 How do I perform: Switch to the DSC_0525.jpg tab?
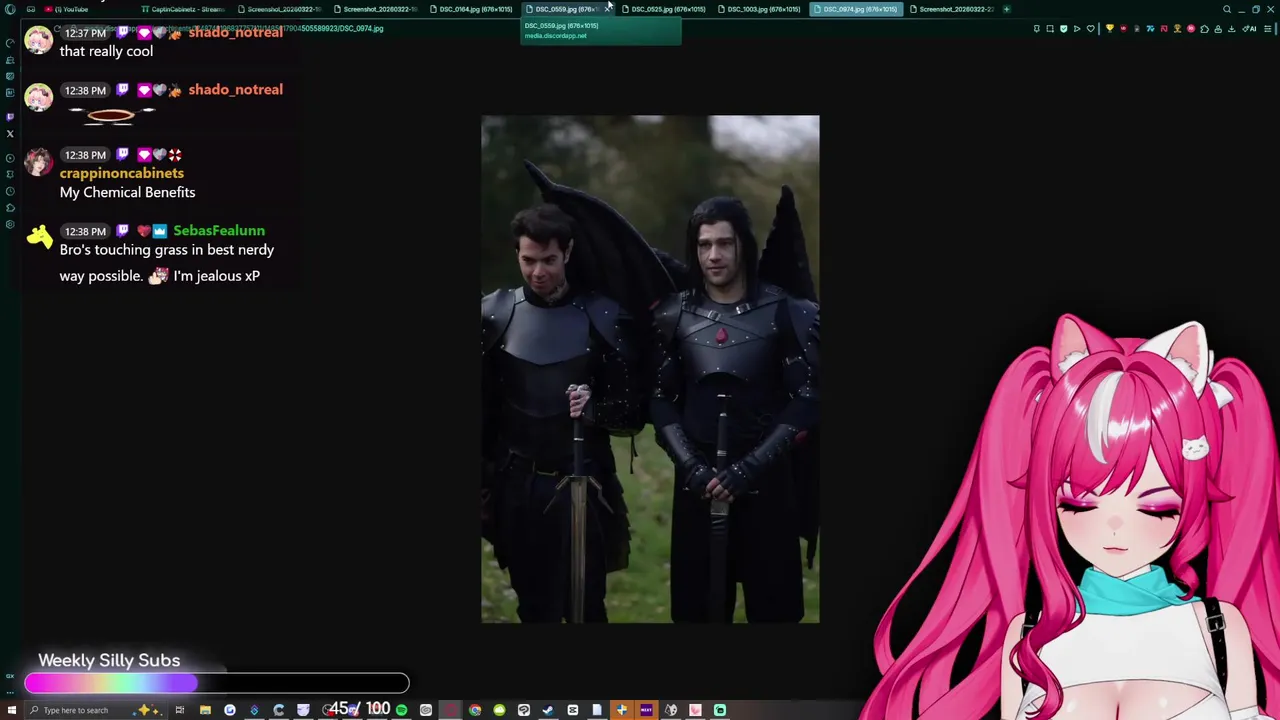point(665,9)
